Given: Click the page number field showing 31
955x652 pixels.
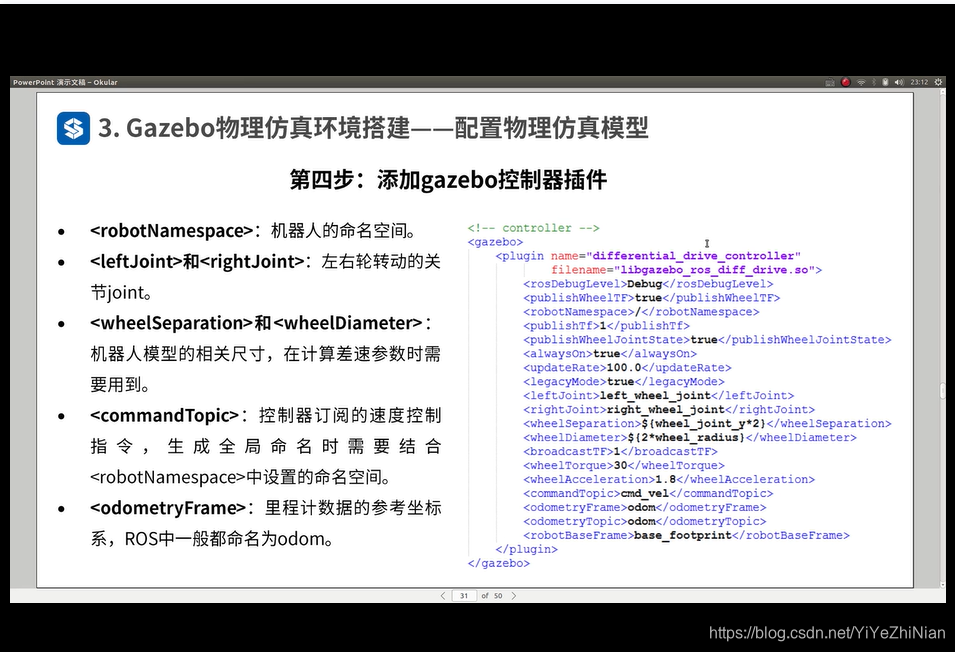Looking at the screenshot, I should tap(464, 596).
